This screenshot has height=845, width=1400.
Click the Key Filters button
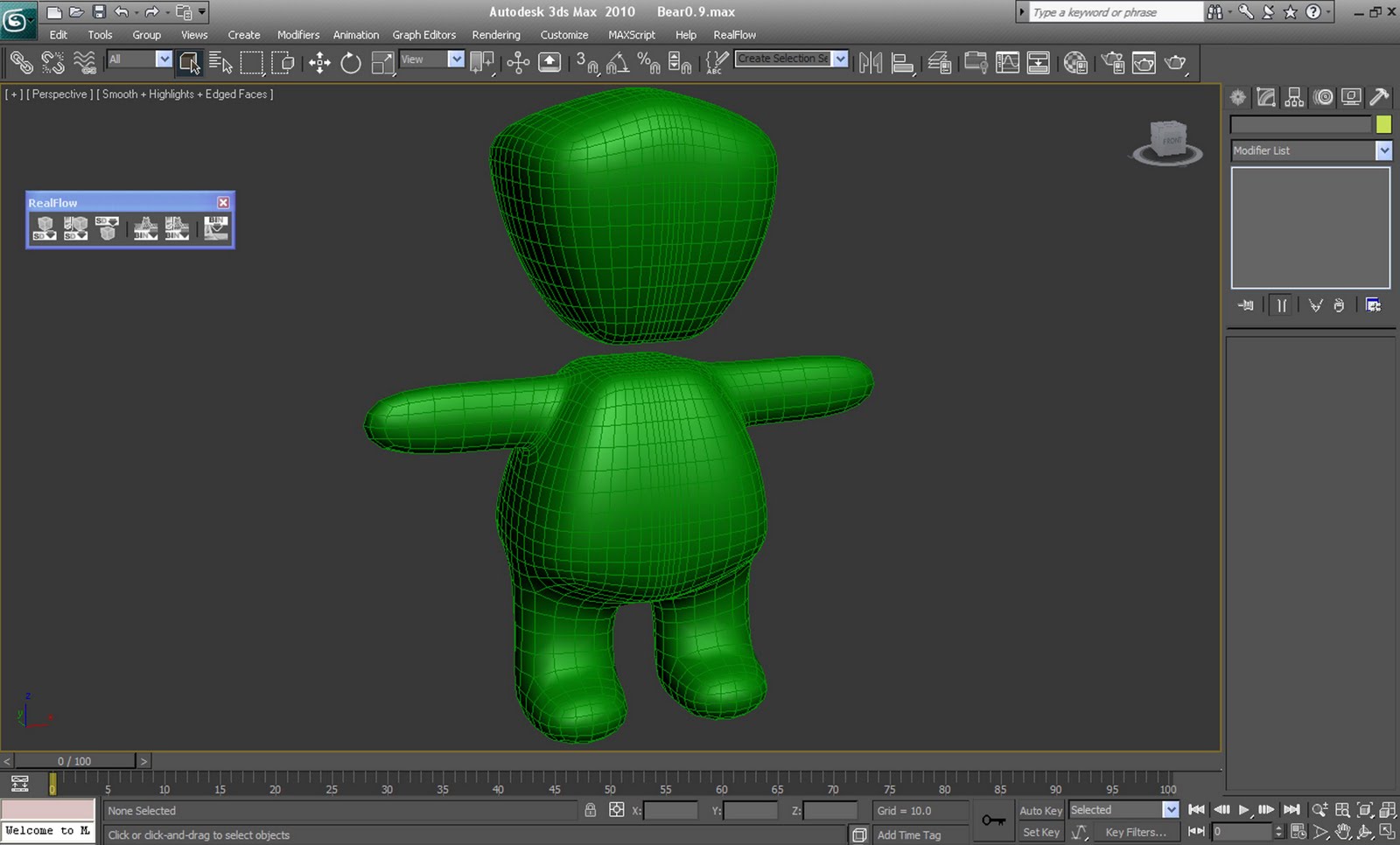[x=1136, y=832]
